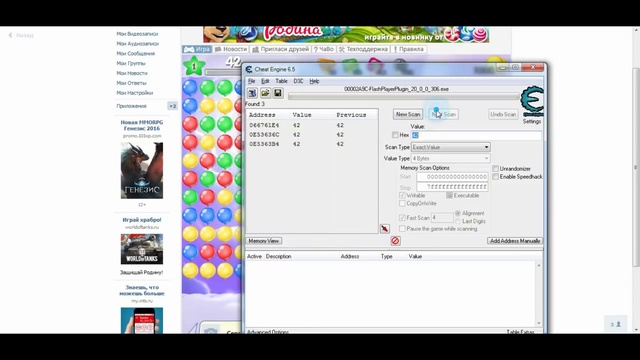This screenshot has width=640, height=360.
Task: Click the Description column header in address table
Action: [x=278, y=257]
